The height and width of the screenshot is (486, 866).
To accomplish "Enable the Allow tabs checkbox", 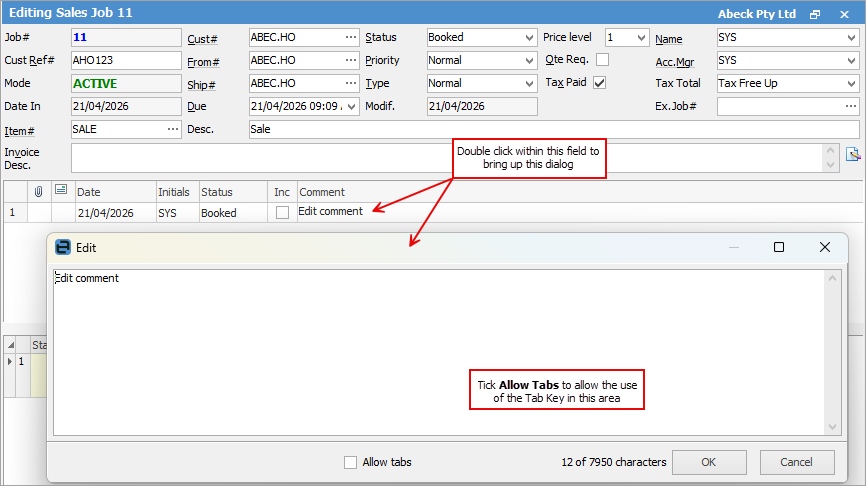I will (x=350, y=462).
